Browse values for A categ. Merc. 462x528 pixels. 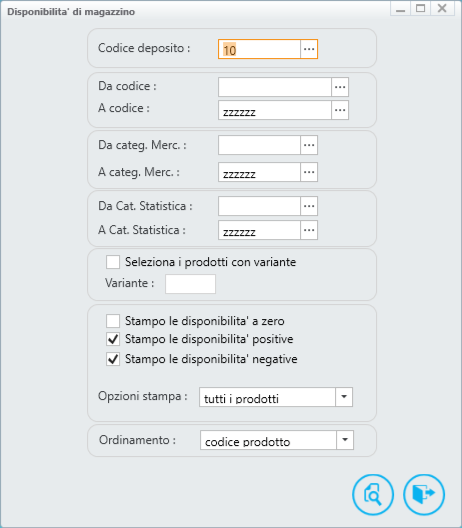tap(309, 172)
